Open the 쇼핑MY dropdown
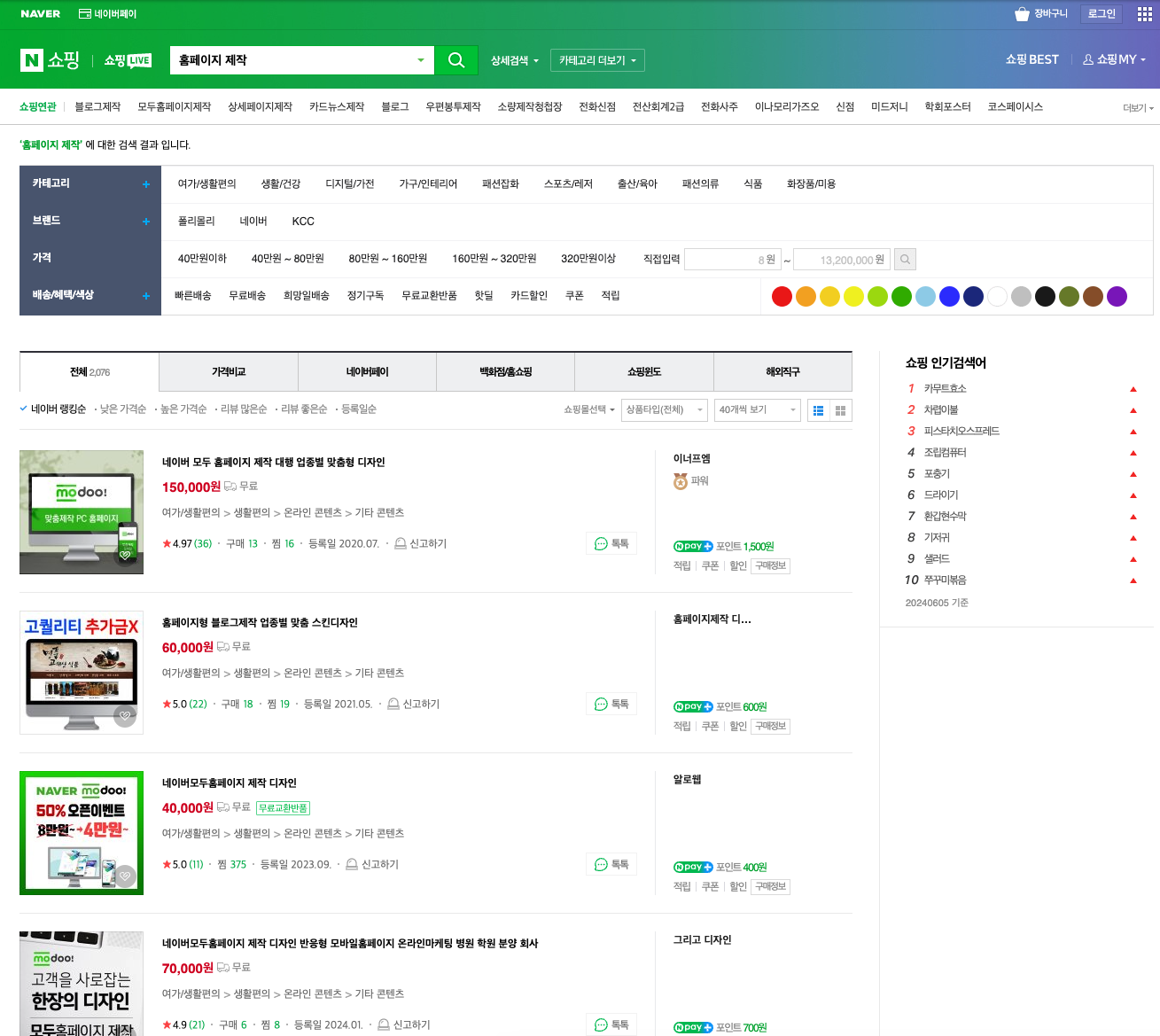 1115,59
